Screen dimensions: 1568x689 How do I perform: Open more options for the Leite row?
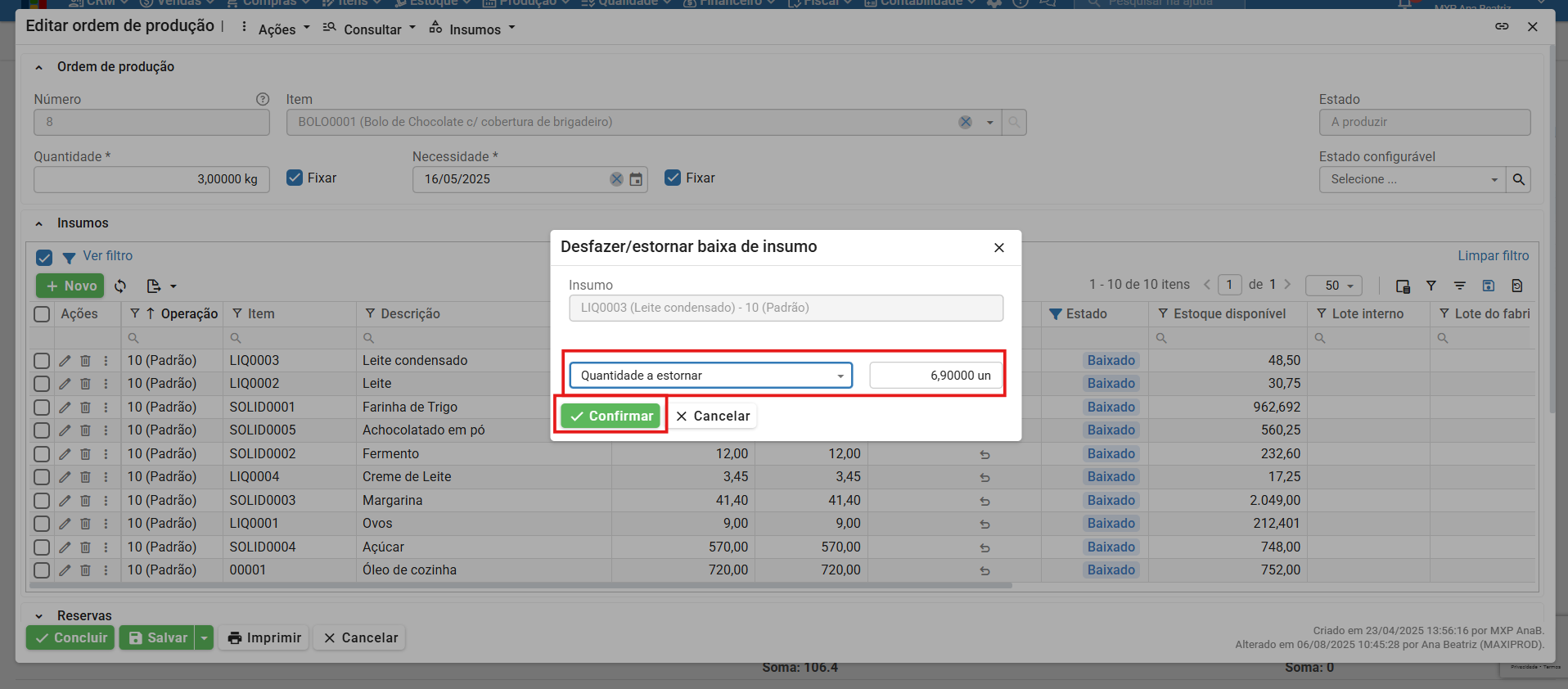coord(106,384)
